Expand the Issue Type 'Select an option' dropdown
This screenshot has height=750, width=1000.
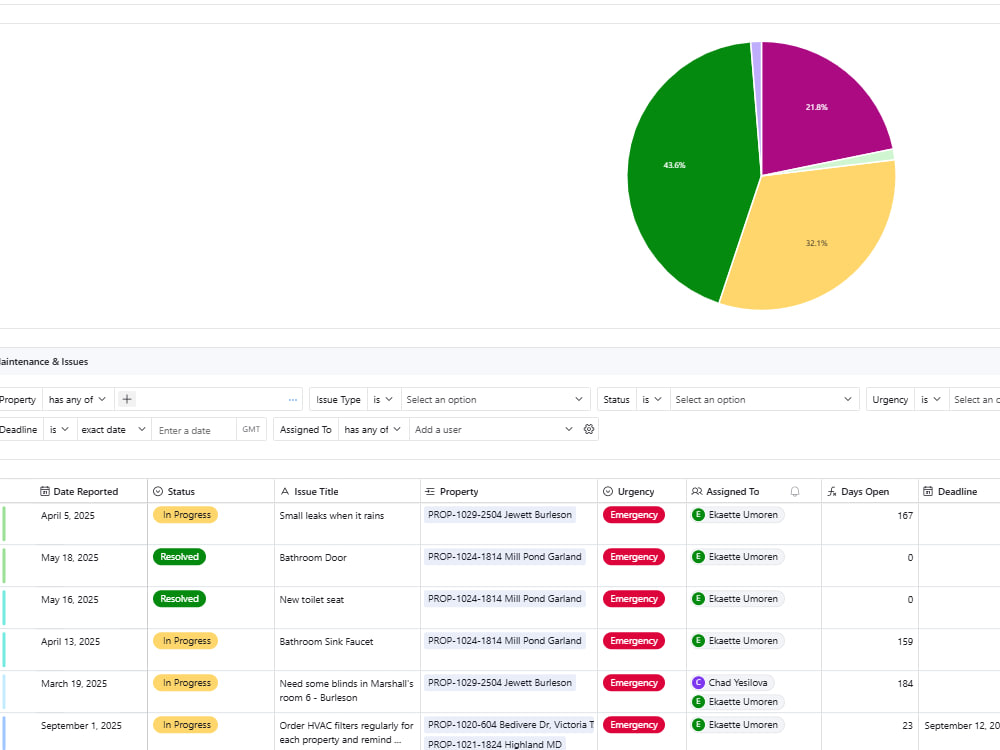click(x=495, y=399)
